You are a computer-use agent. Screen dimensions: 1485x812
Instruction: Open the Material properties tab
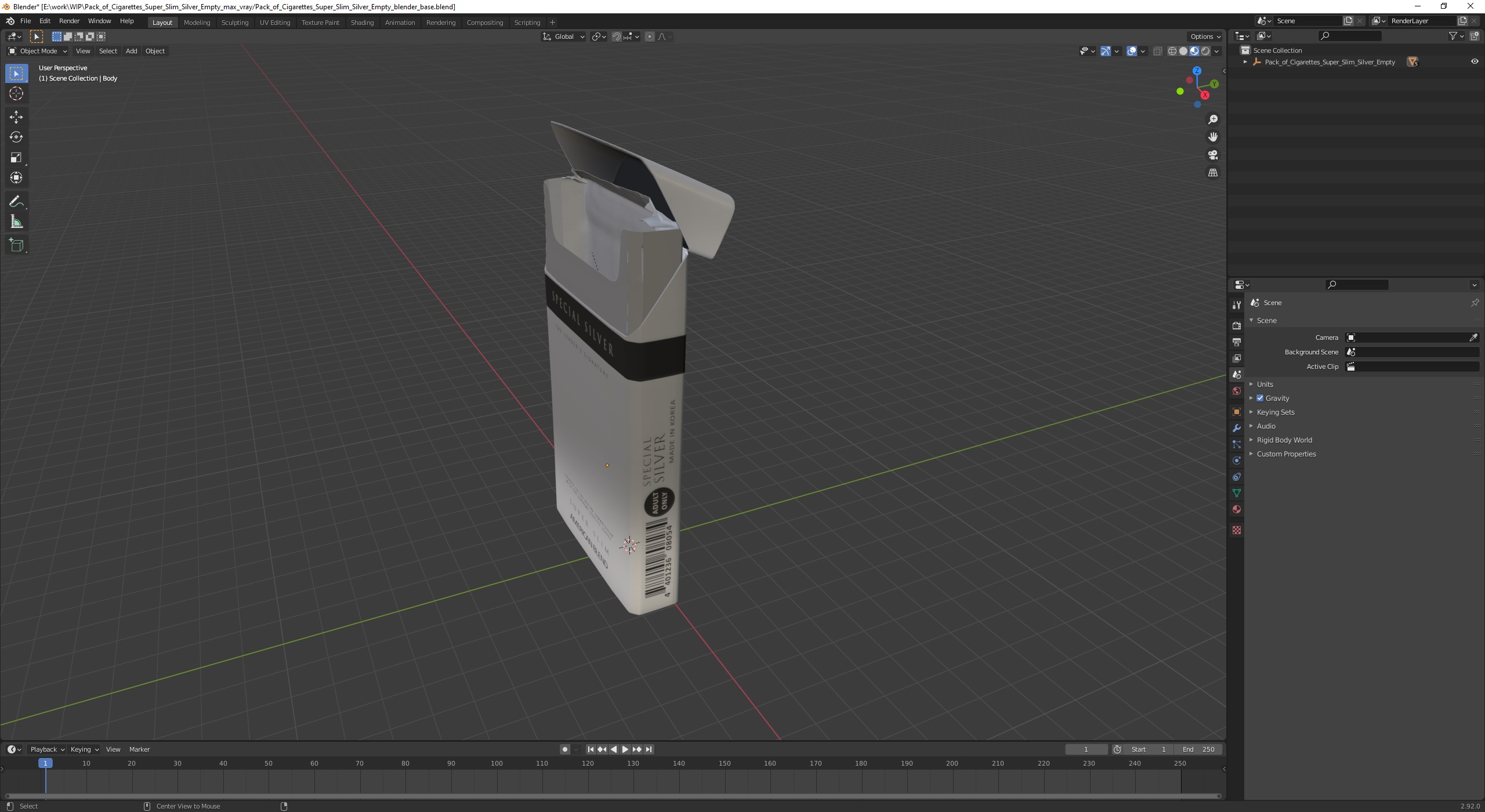pos(1237,509)
